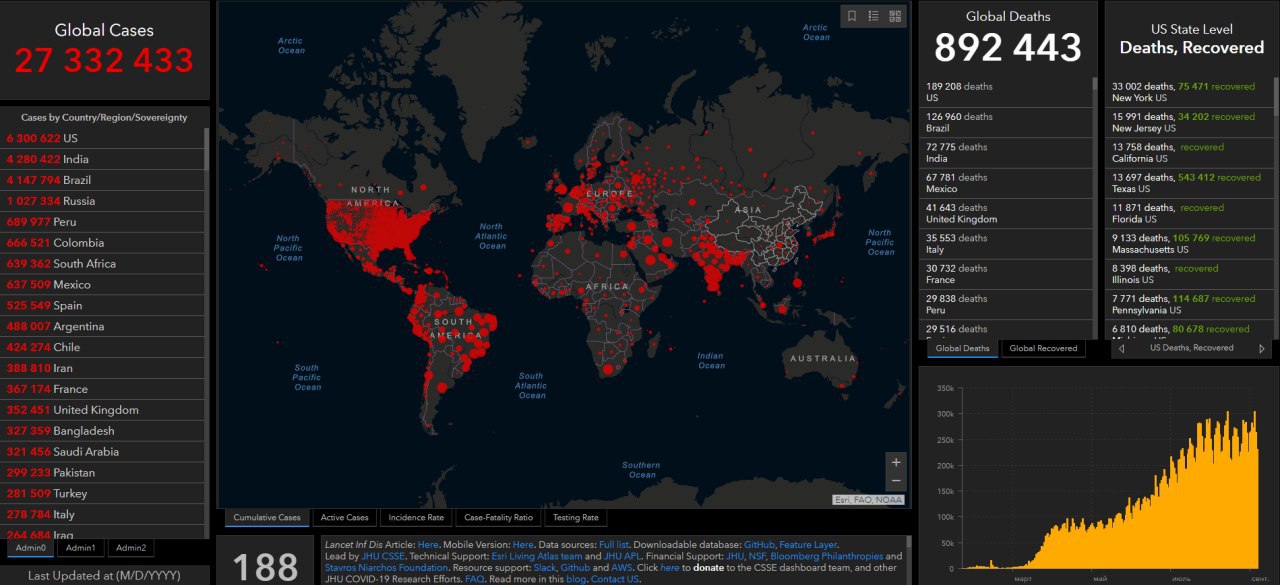Select the 189 208 deaths US row
The height and width of the screenshot is (585, 1280).
click(x=1005, y=92)
